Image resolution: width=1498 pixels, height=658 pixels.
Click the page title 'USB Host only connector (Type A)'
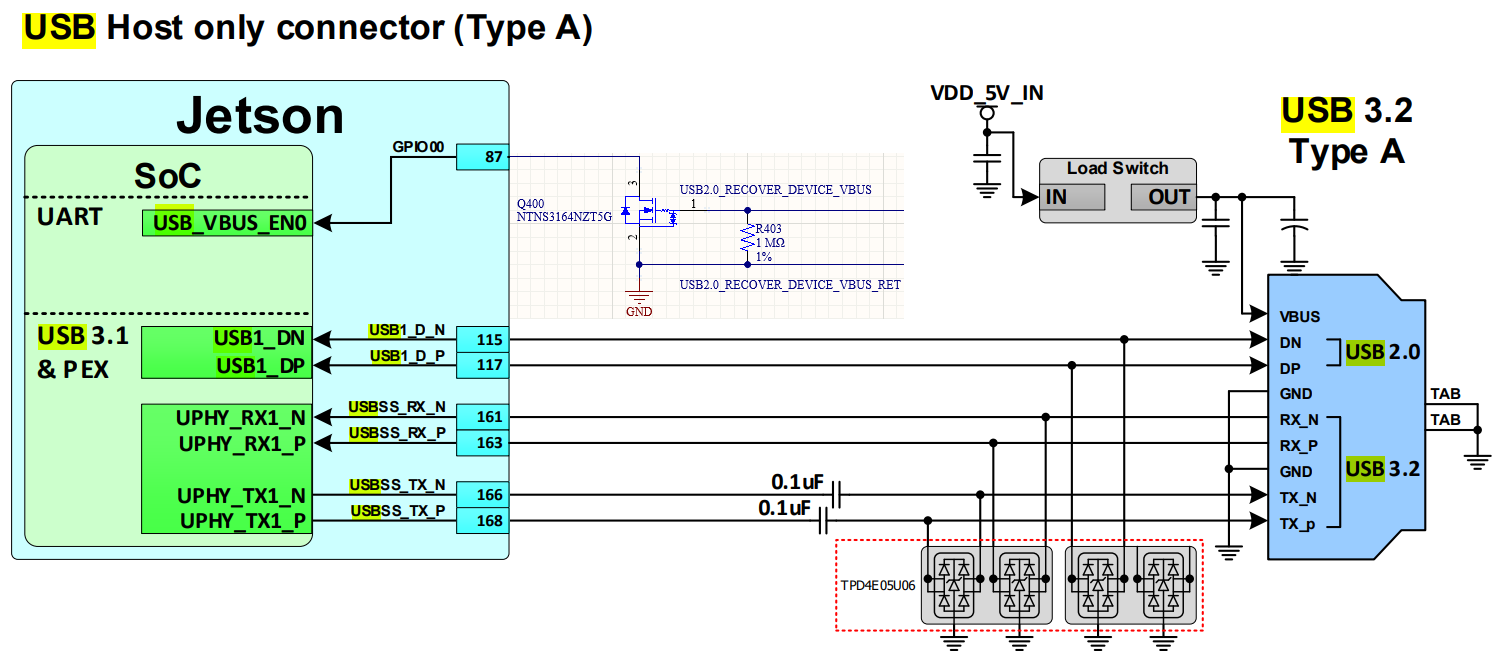(x=308, y=29)
